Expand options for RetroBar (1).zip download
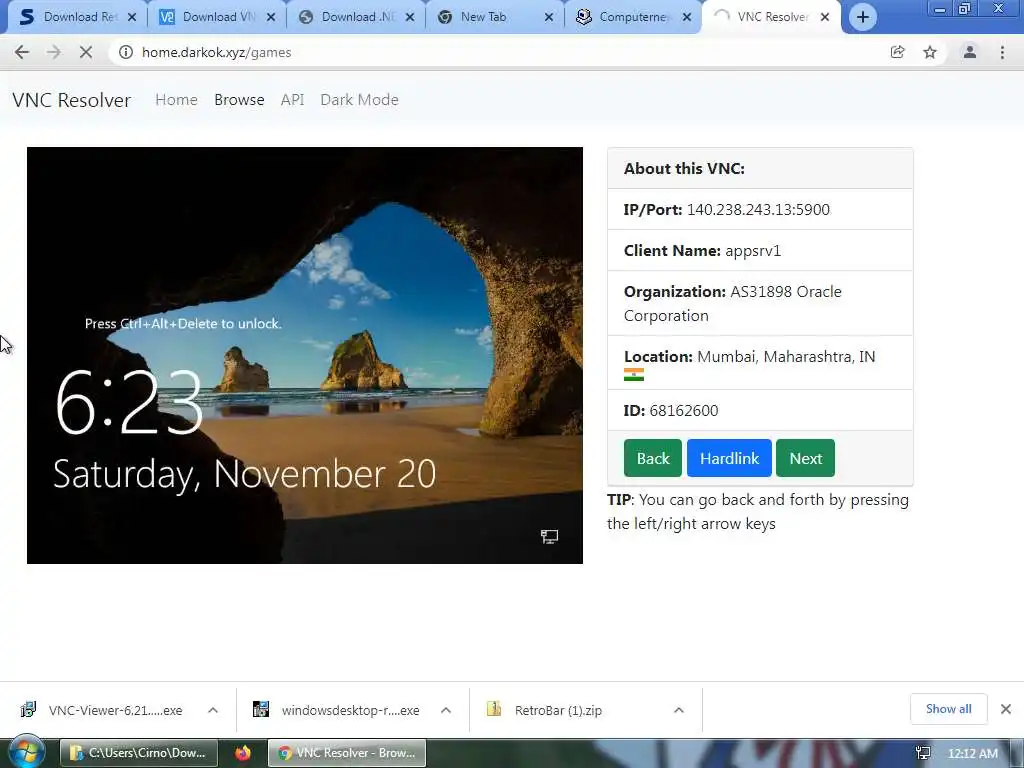Image resolution: width=1024 pixels, height=768 pixels. click(x=679, y=710)
